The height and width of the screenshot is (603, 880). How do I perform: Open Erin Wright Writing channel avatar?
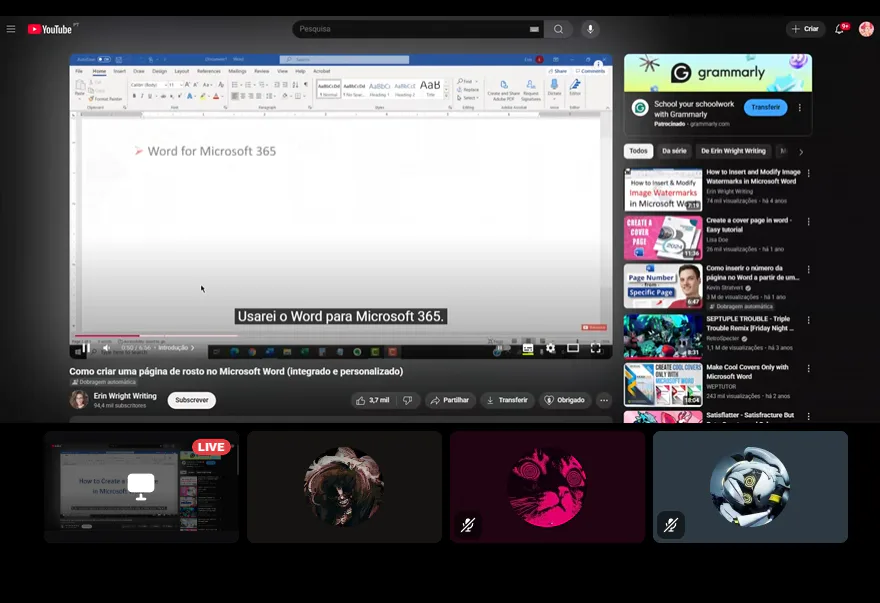(x=79, y=400)
